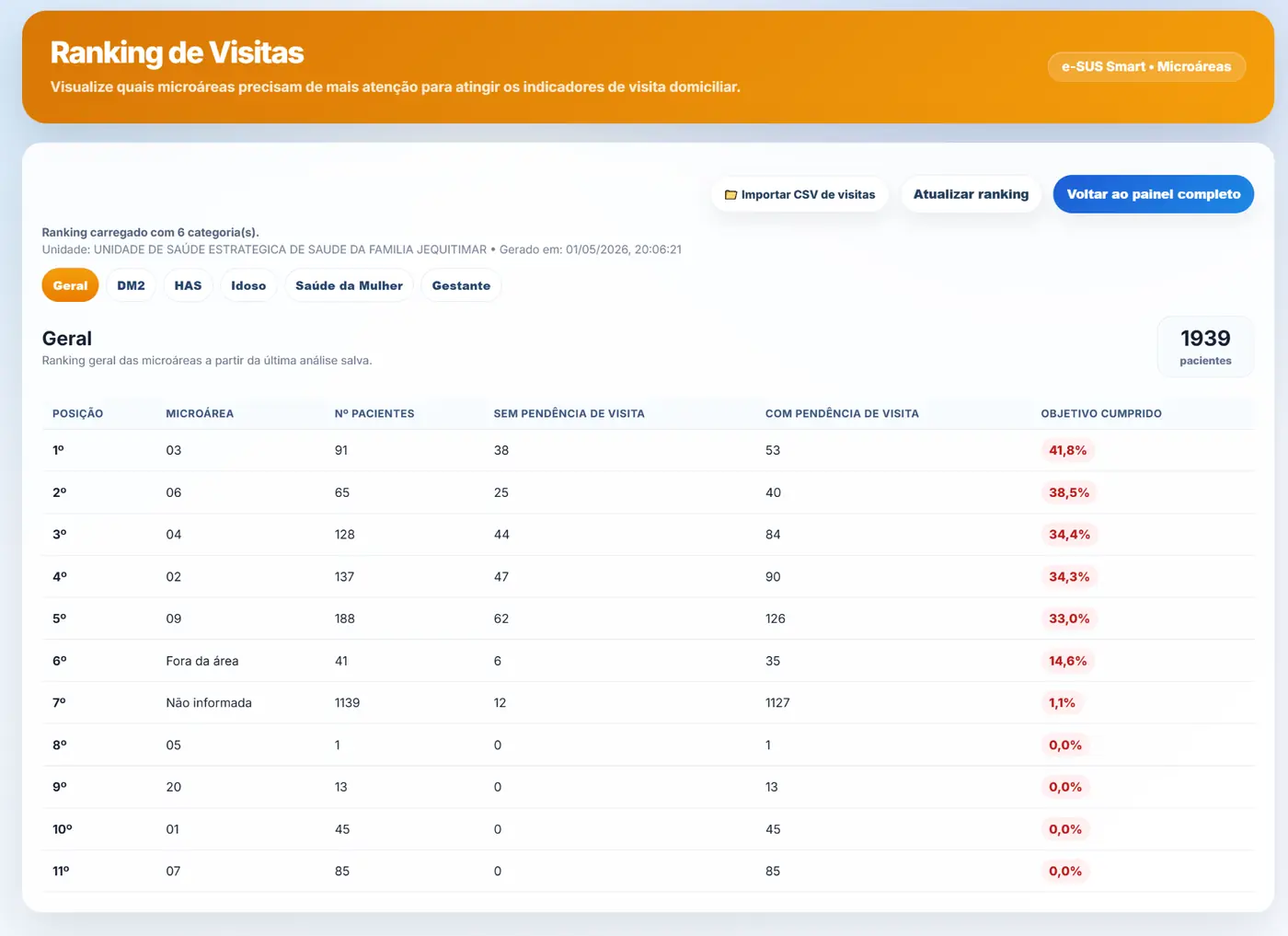The image size is (1288, 936).
Task: Click the 34,4% badge
Action: 1069,535
